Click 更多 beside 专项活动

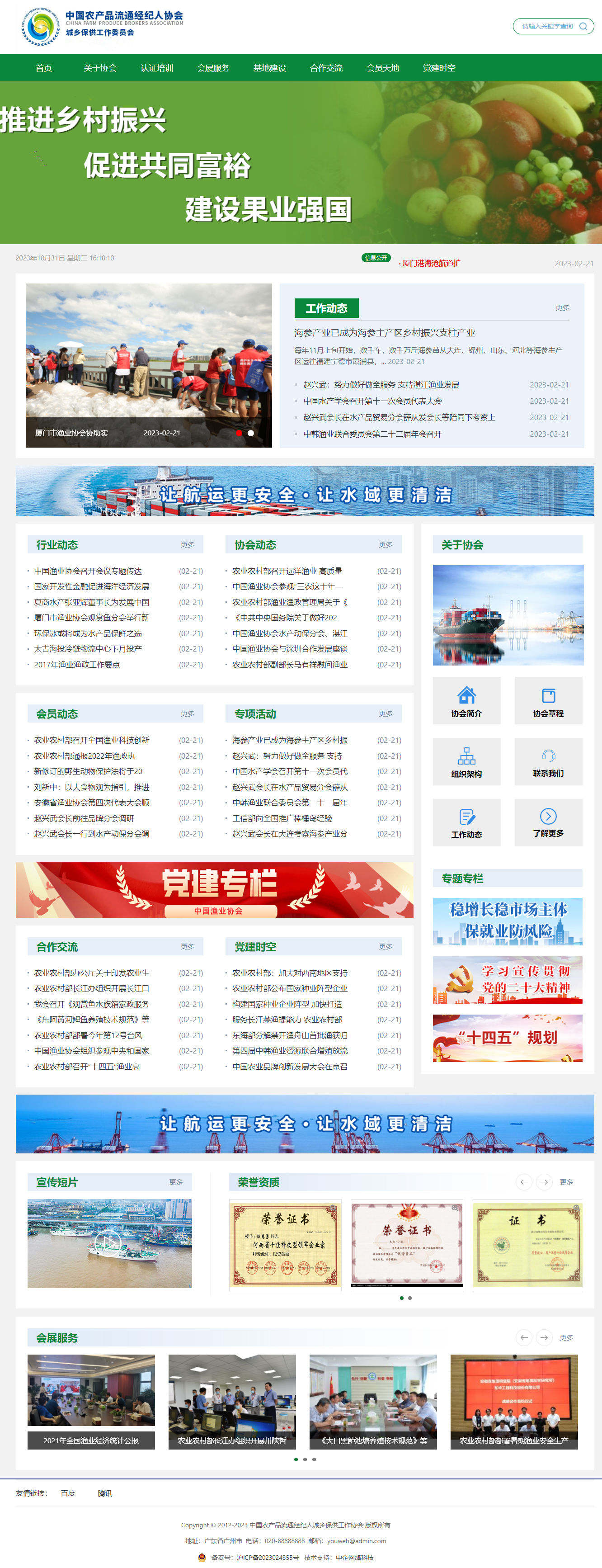(386, 713)
